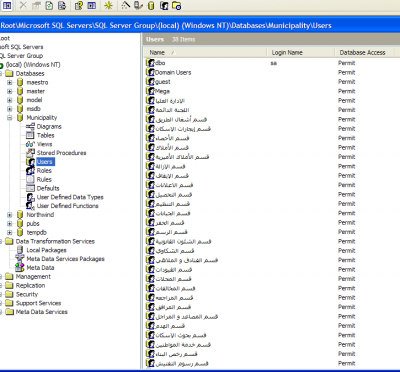Screen dimensions: 400x372
Task: Click the Delete X toolbar icon
Action: tap(23, 5)
